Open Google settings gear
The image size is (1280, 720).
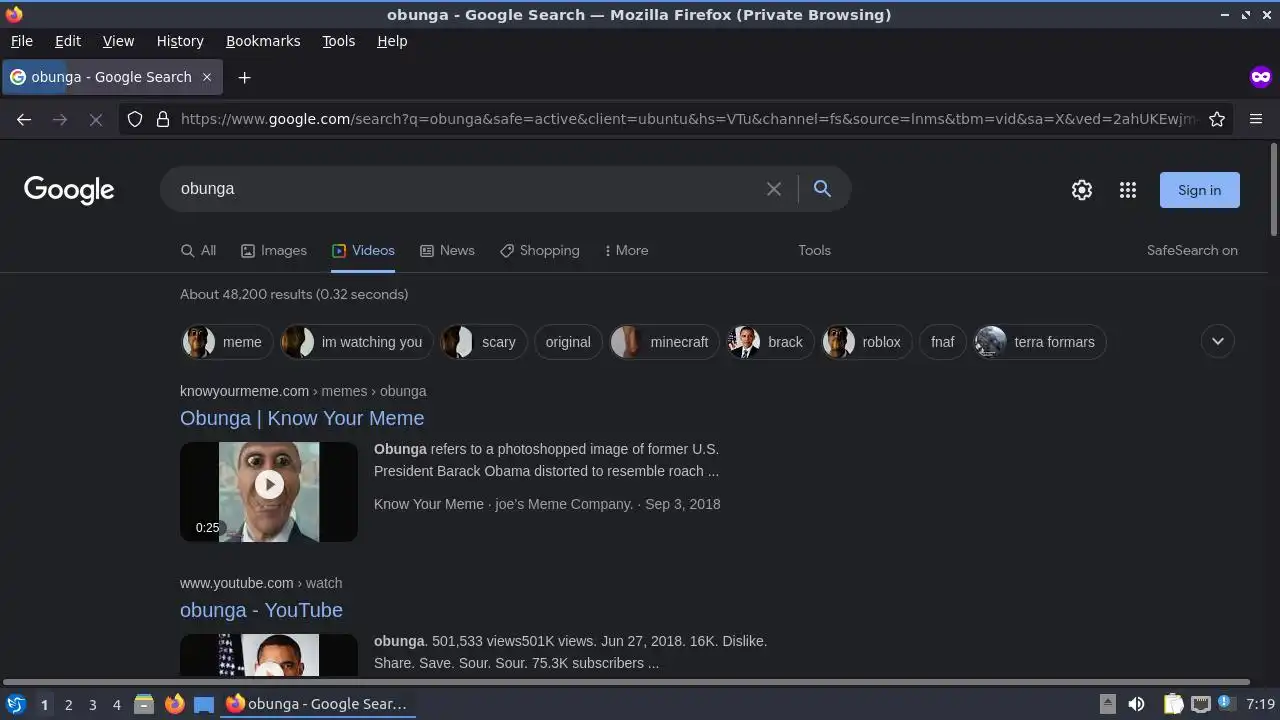point(1082,190)
